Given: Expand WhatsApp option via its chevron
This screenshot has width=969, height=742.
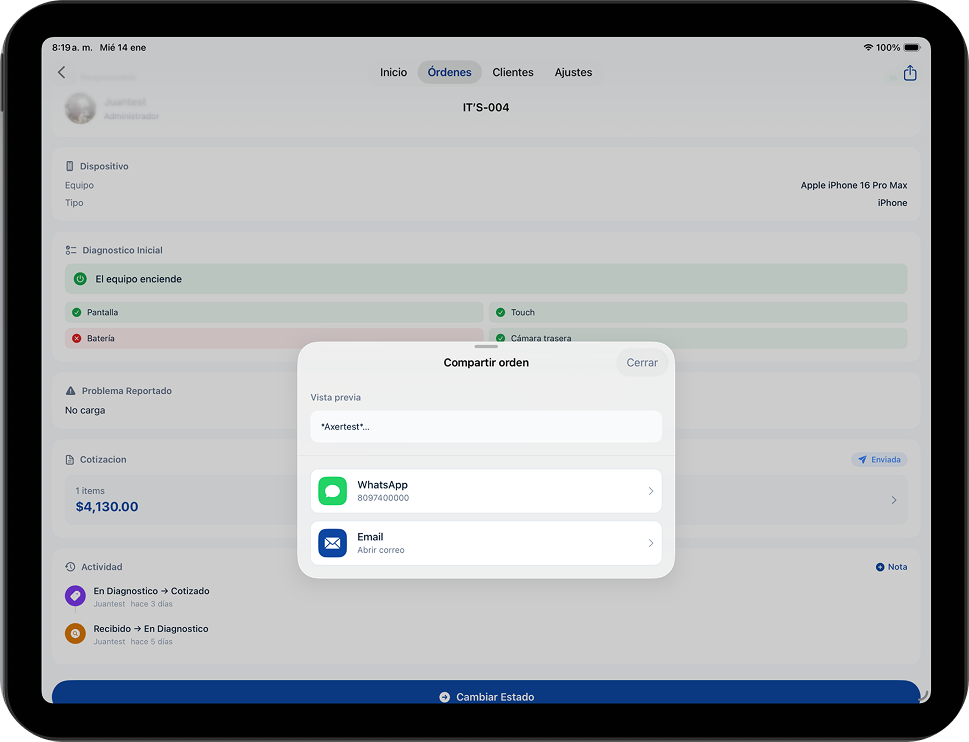Looking at the screenshot, I should coord(650,490).
